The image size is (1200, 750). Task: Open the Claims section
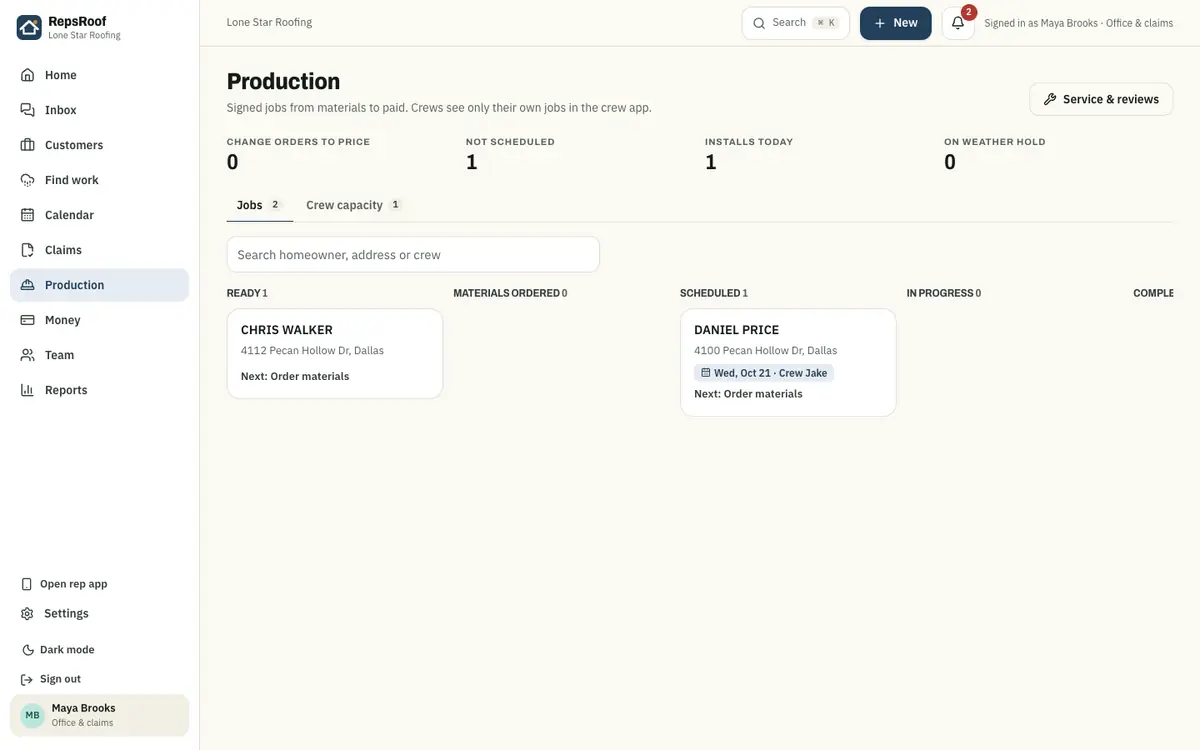point(99,250)
